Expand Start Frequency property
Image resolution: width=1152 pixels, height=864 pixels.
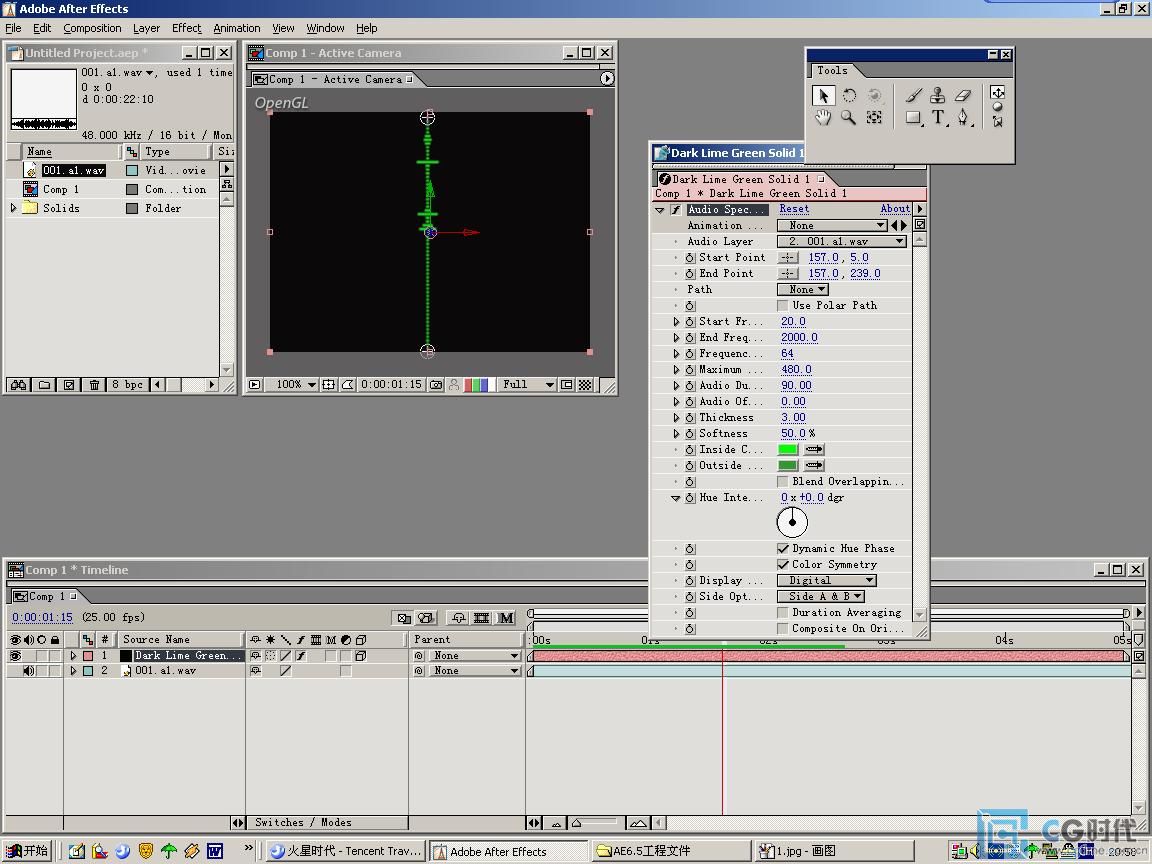click(677, 322)
